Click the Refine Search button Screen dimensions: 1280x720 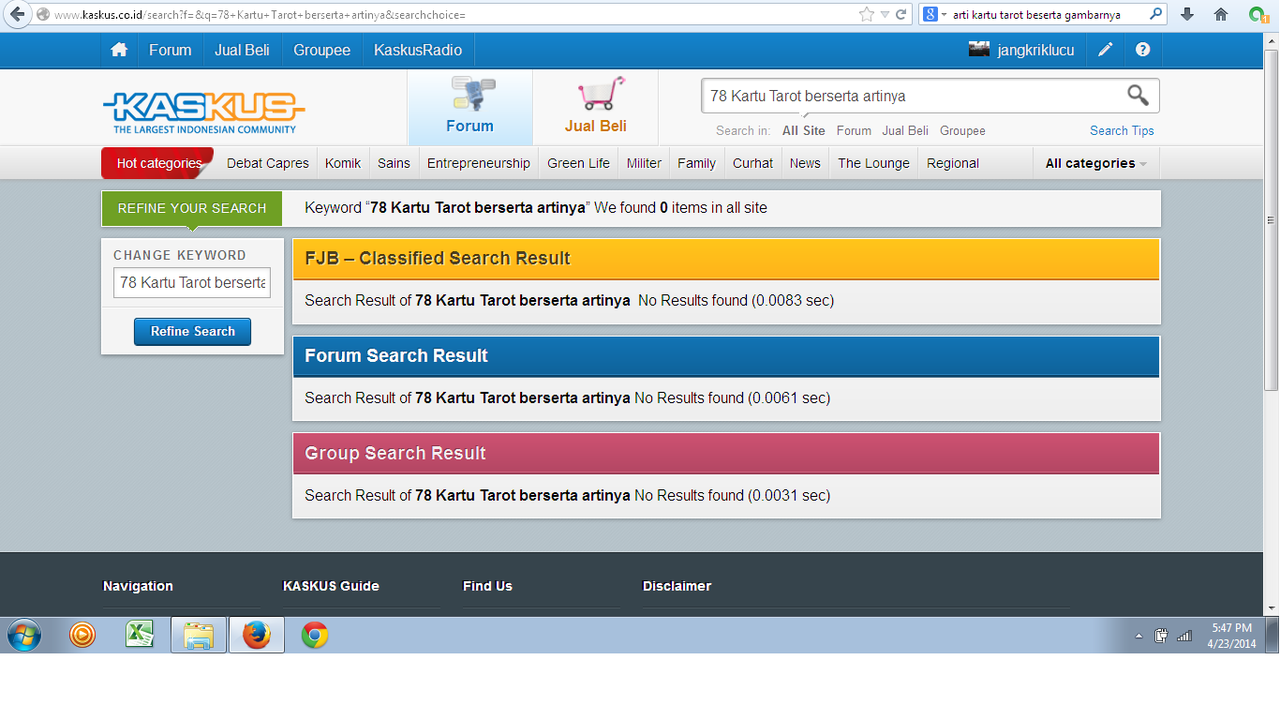click(193, 332)
